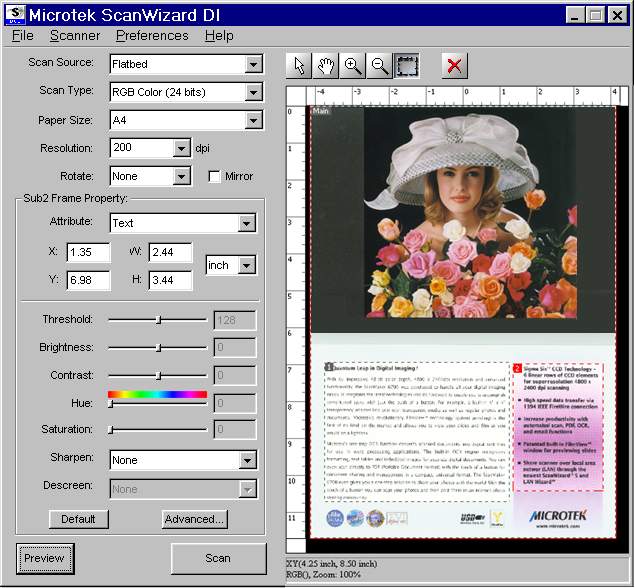Click the ScanWizard title bar app icon
The image size is (635, 588).
click(x=16, y=14)
